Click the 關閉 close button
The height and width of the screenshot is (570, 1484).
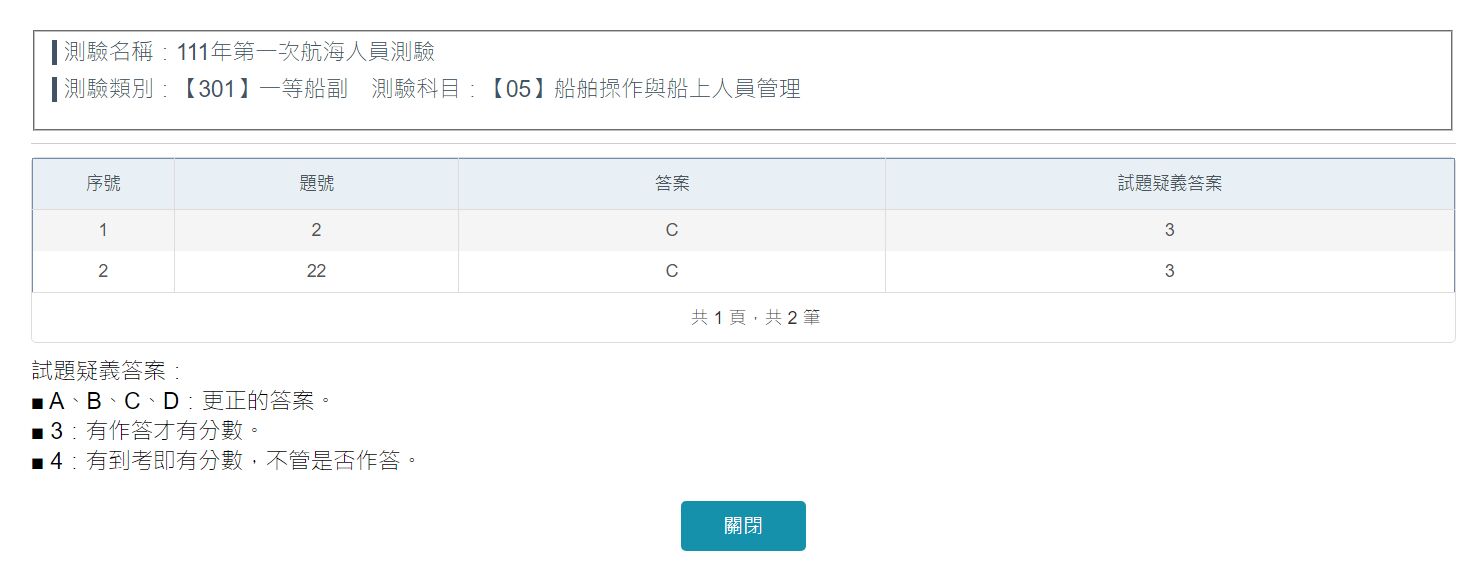point(743,526)
